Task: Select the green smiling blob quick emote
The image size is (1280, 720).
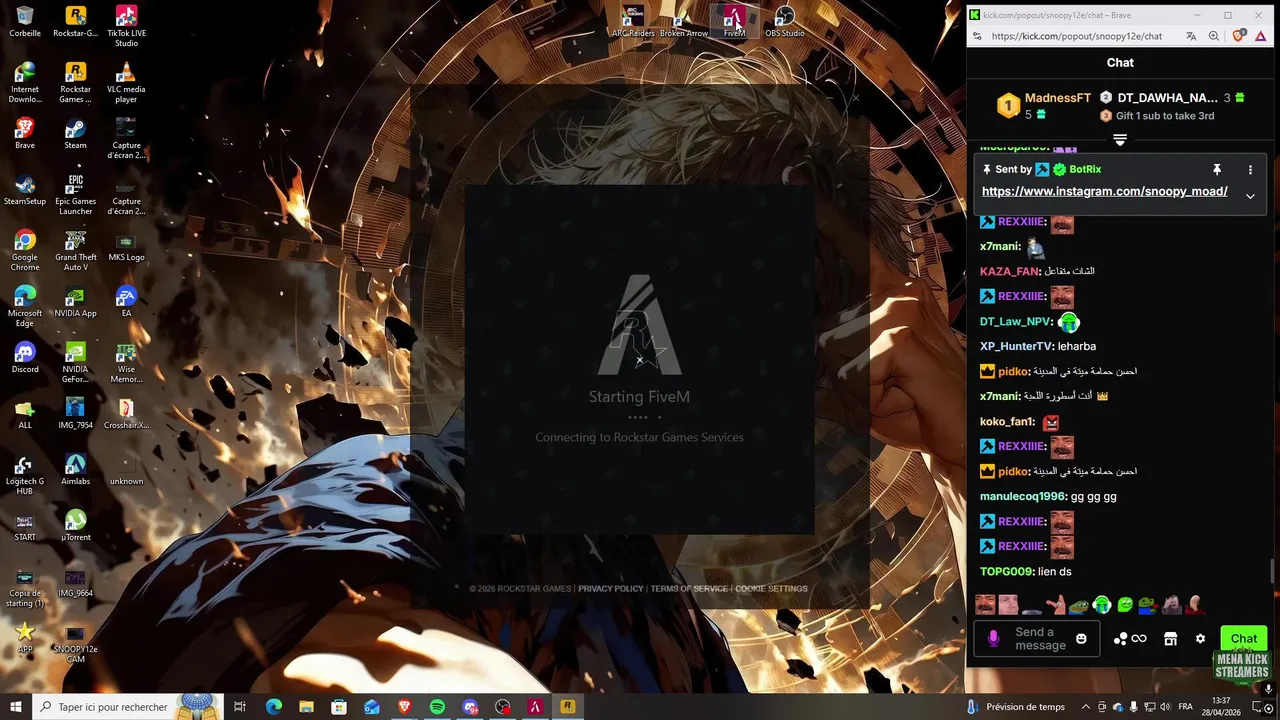Action: click(1124, 605)
